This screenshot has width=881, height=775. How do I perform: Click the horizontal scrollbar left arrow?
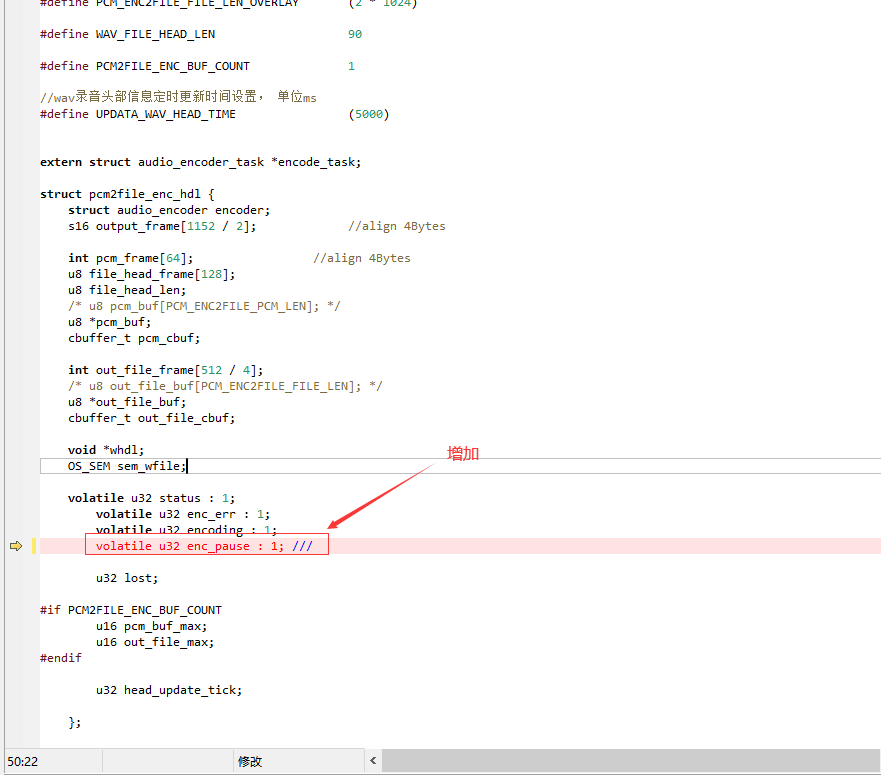click(x=373, y=761)
